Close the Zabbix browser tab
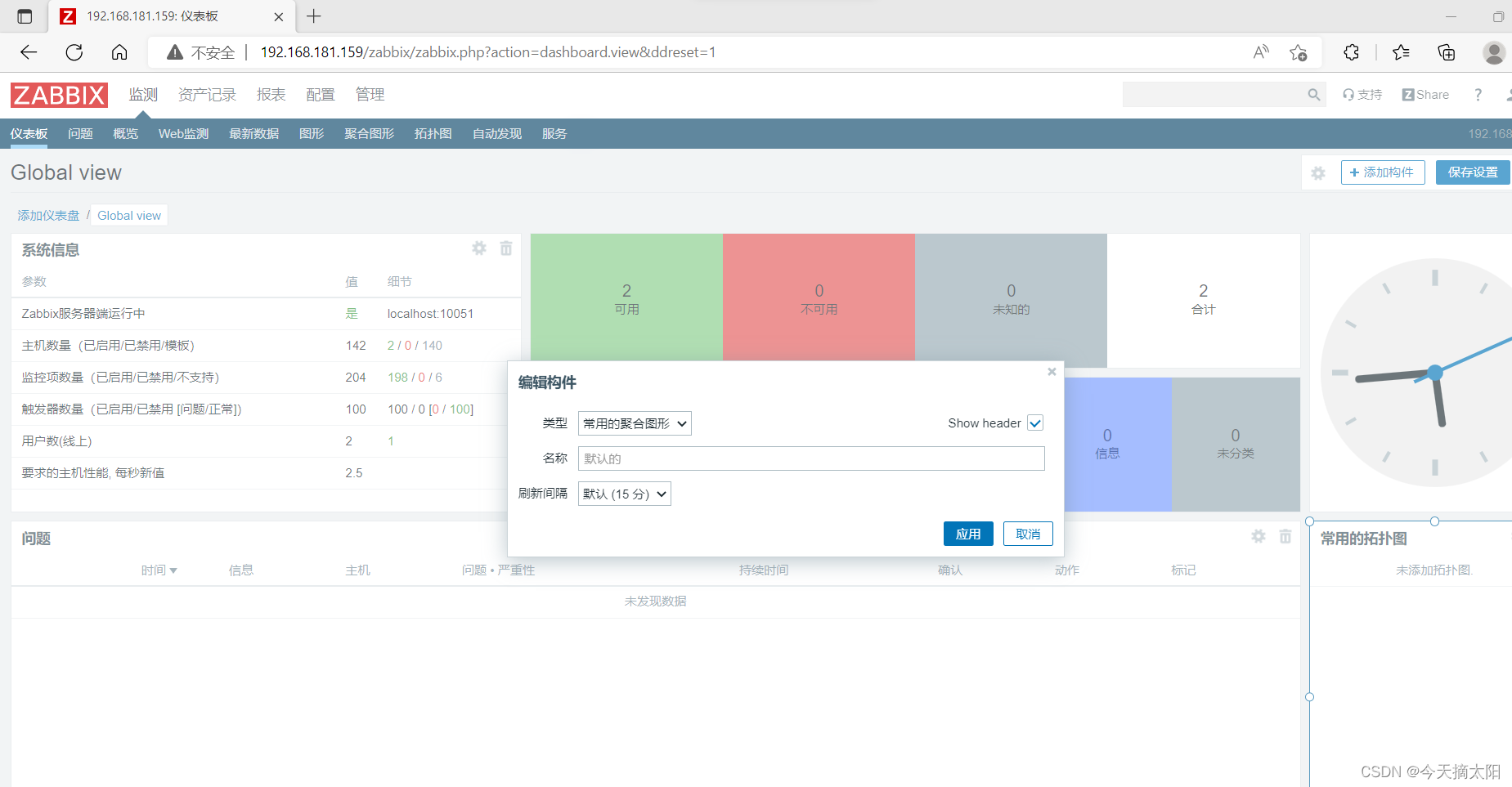 click(279, 16)
